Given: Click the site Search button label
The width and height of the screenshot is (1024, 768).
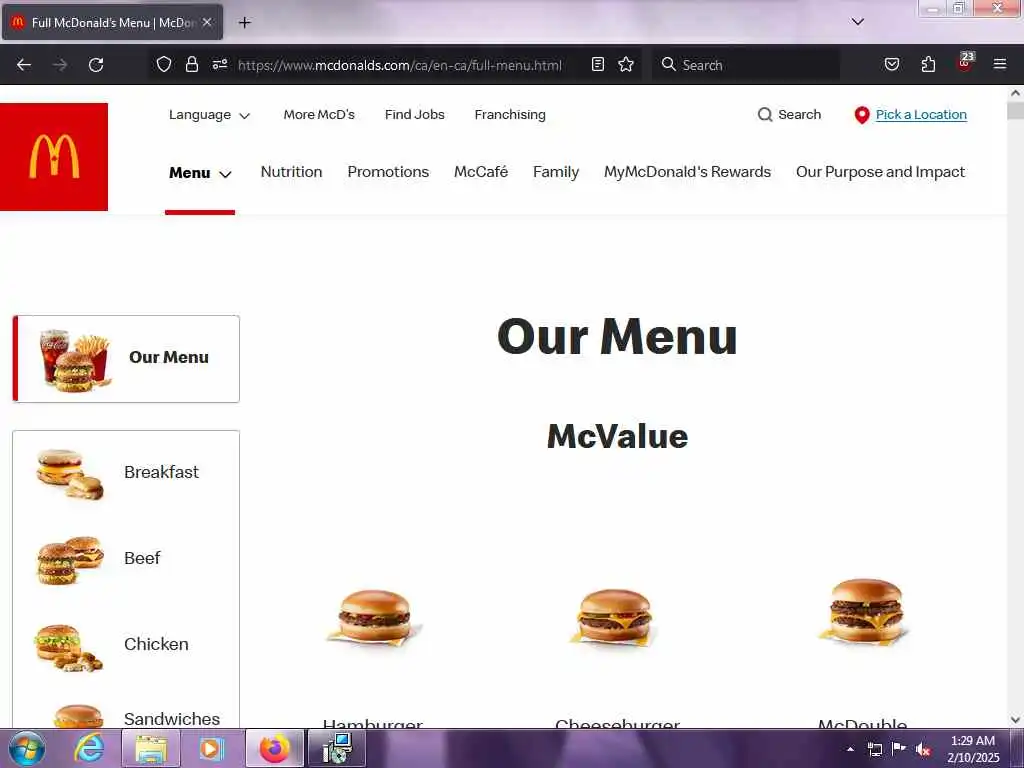Looking at the screenshot, I should [799, 114].
